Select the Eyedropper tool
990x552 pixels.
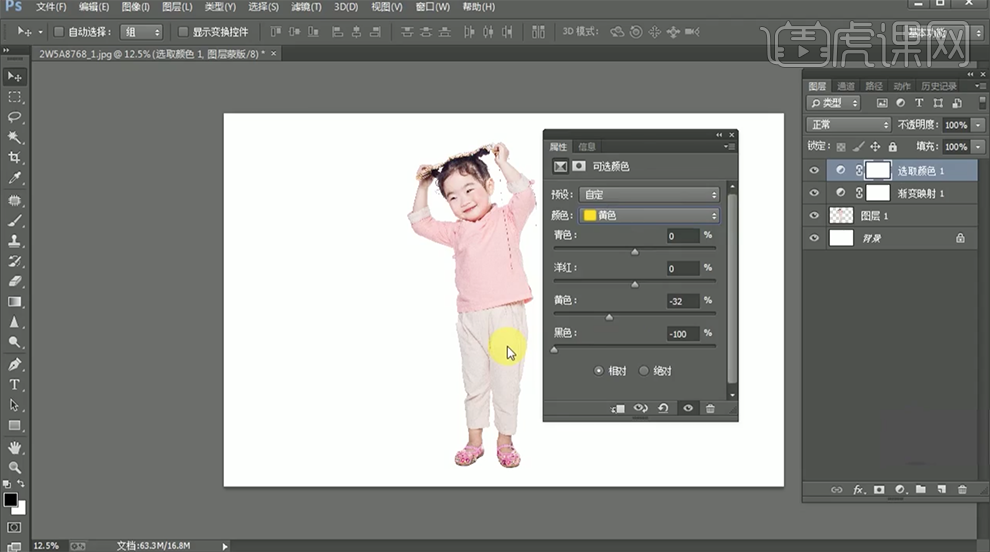[x=15, y=178]
